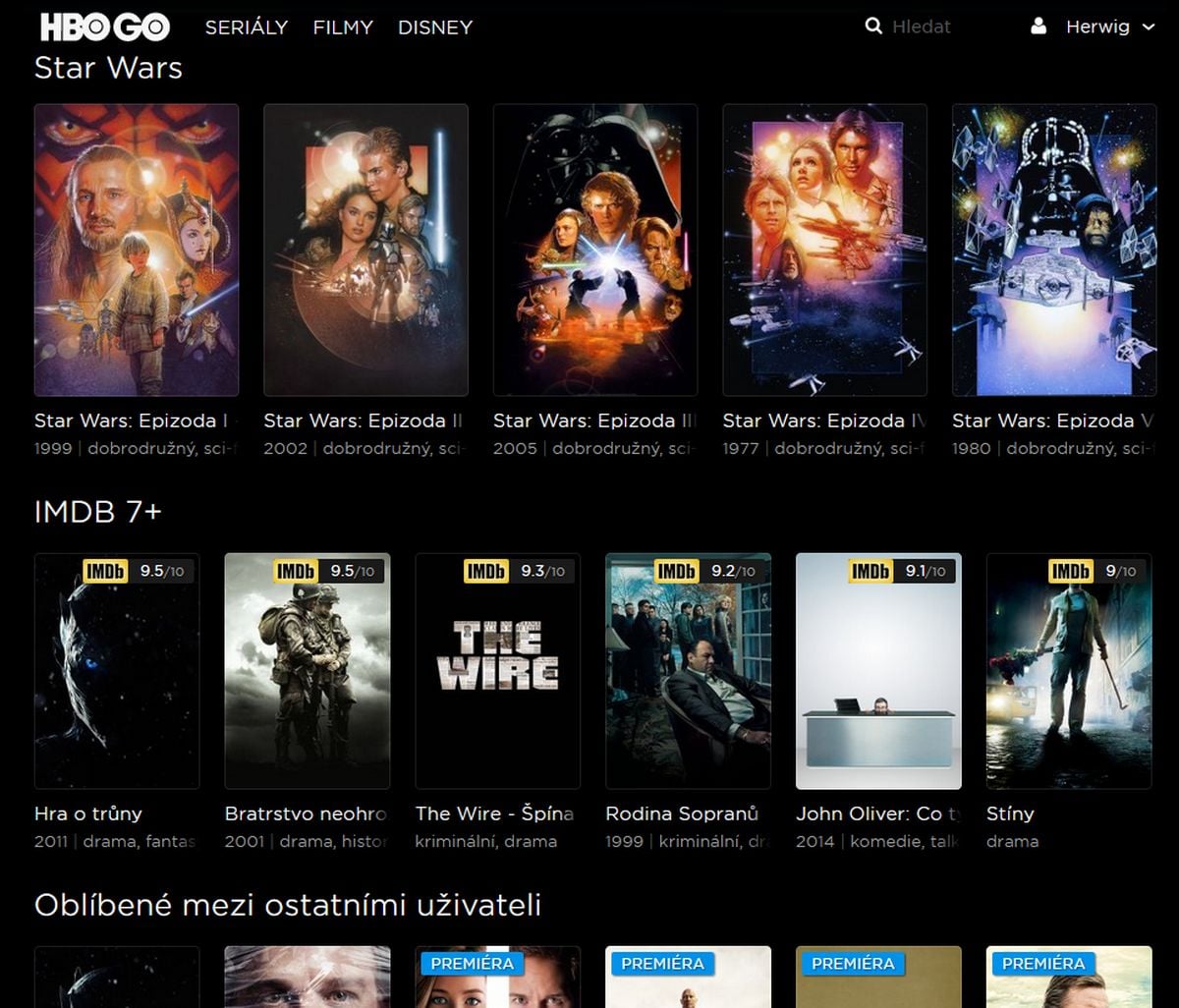This screenshot has width=1179, height=1008.
Task: Open Star Wars Epizoda I poster
Action: coord(137,250)
